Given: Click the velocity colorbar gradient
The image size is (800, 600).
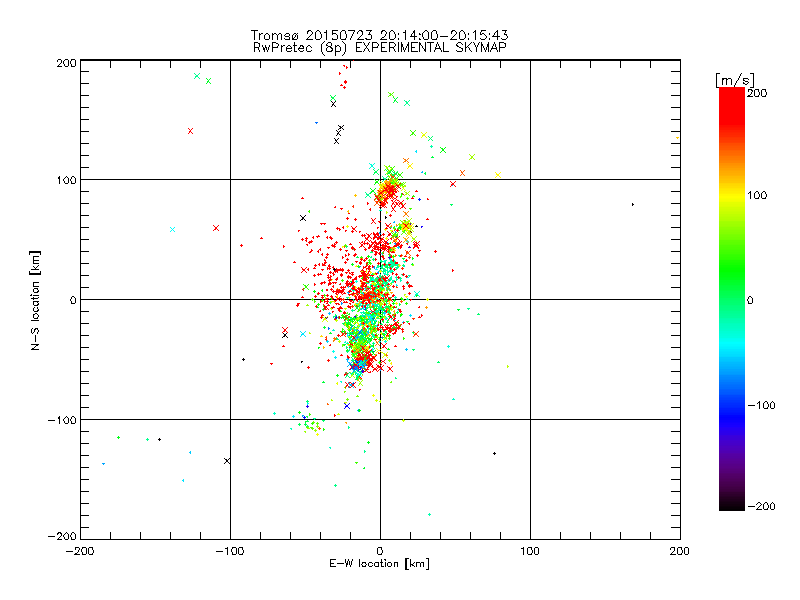Looking at the screenshot, I should (x=732, y=299).
